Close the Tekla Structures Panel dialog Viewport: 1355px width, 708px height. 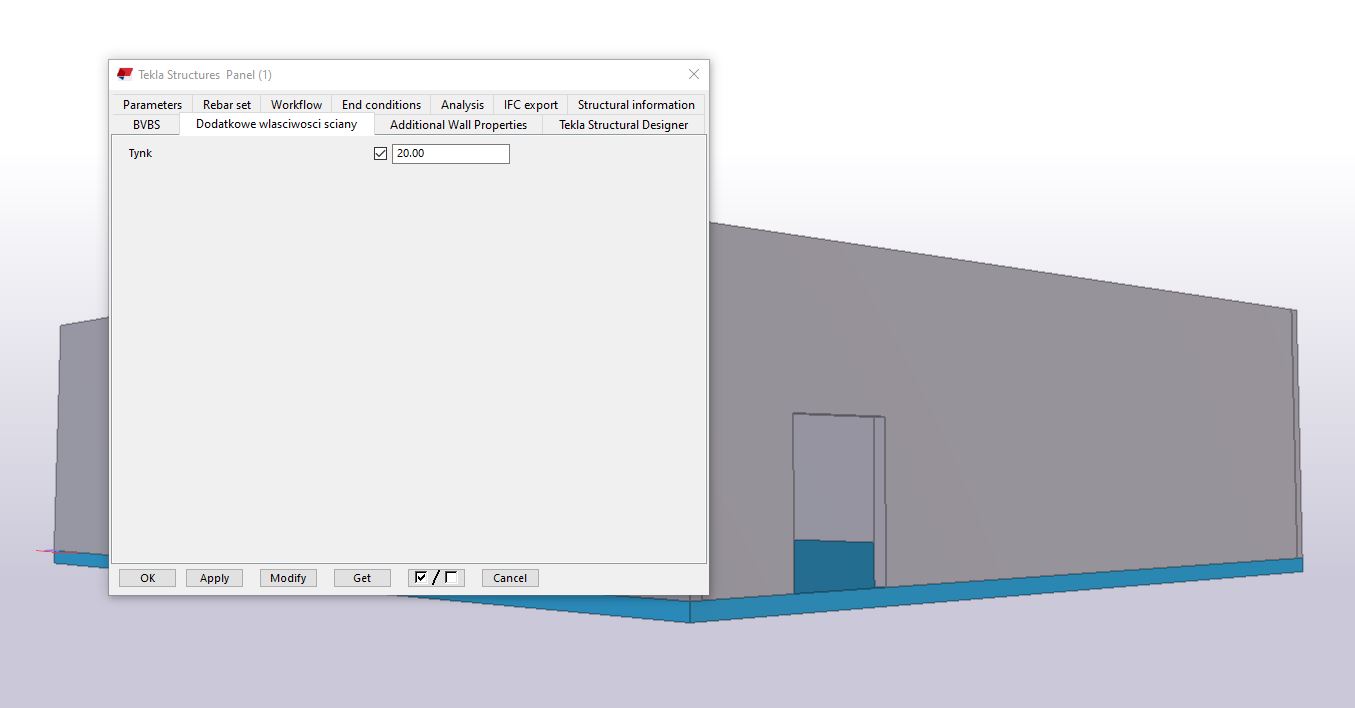(x=694, y=74)
